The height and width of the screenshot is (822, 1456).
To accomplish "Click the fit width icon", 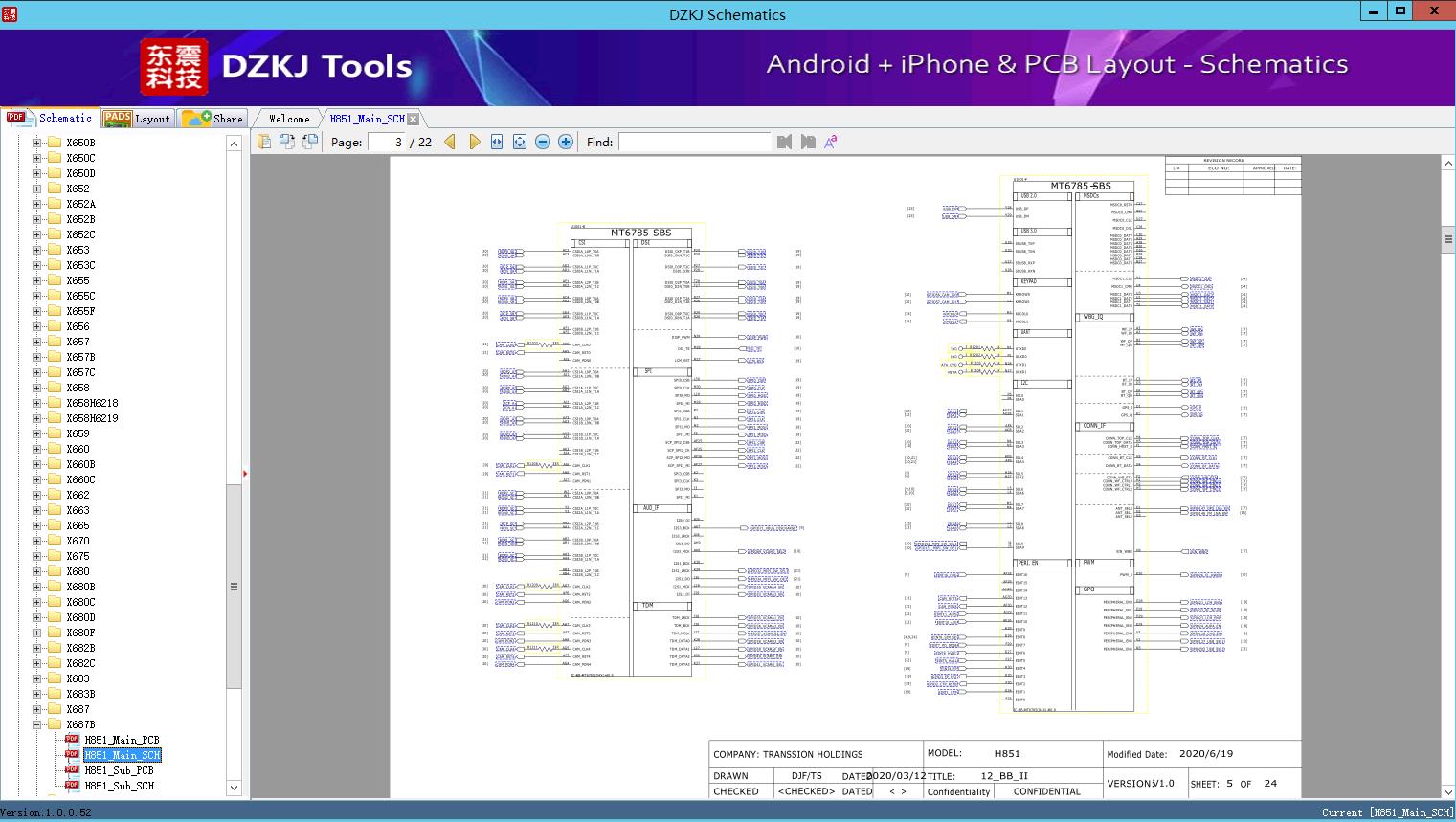I will (x=497, y=142).
